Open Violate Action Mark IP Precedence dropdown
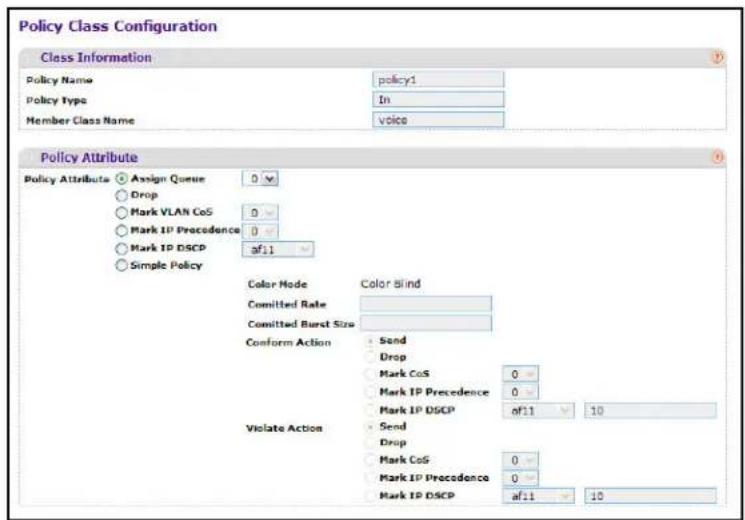Screen dimensions: 745x520 click(x=520, y=478)
